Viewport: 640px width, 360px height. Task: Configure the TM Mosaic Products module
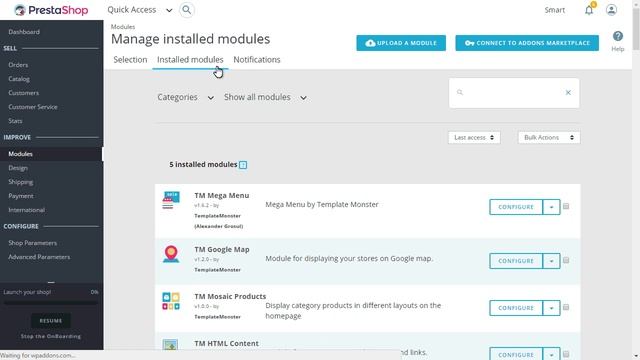[516, 308]
